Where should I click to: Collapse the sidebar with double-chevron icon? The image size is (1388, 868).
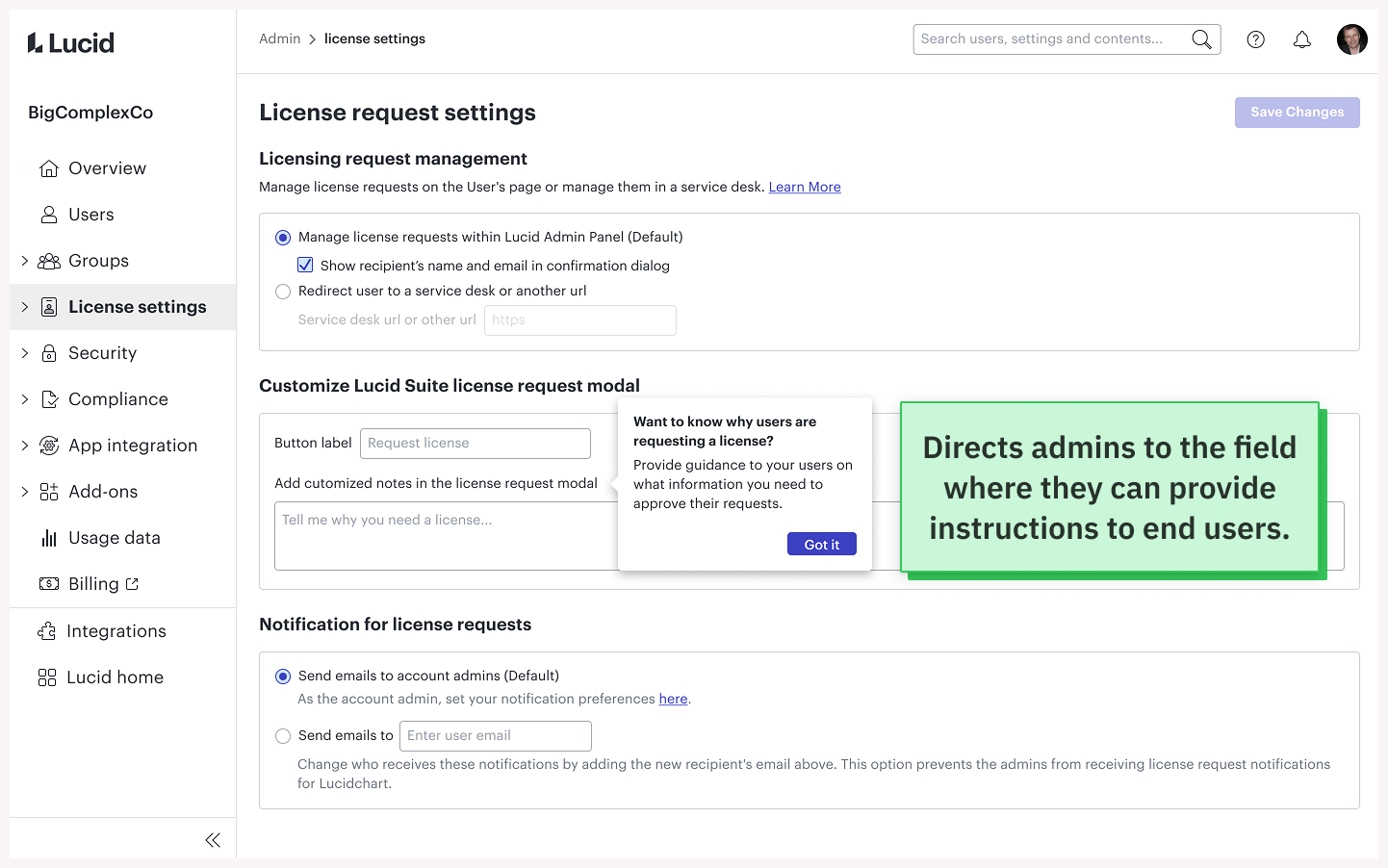[x=213, y=840]
